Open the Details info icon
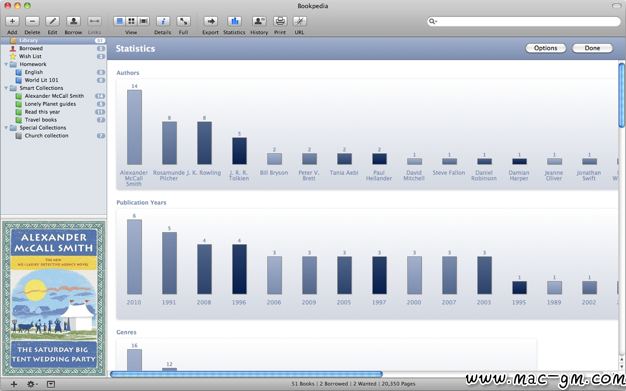The width and height of the screenshot is (626, 391). tap(163, 21)
